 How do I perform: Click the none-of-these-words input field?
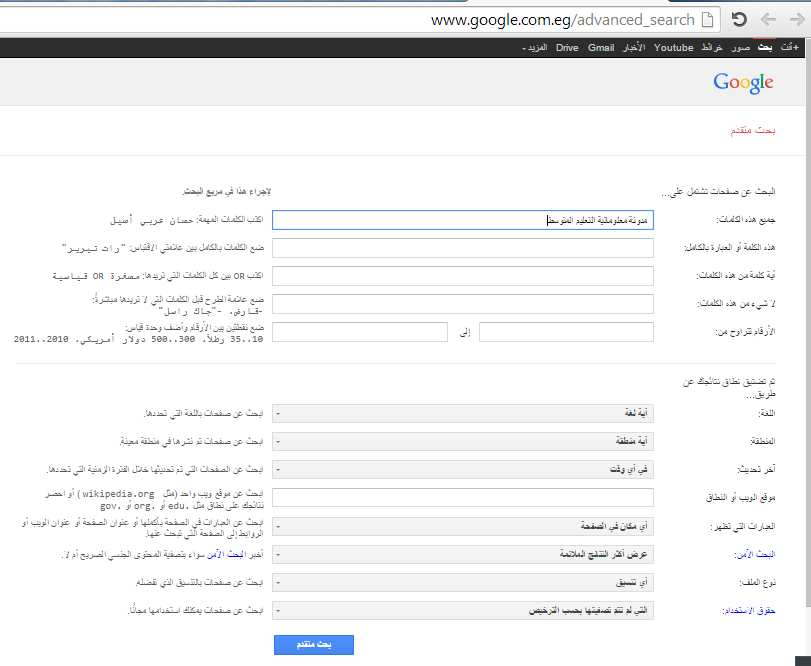463,304
